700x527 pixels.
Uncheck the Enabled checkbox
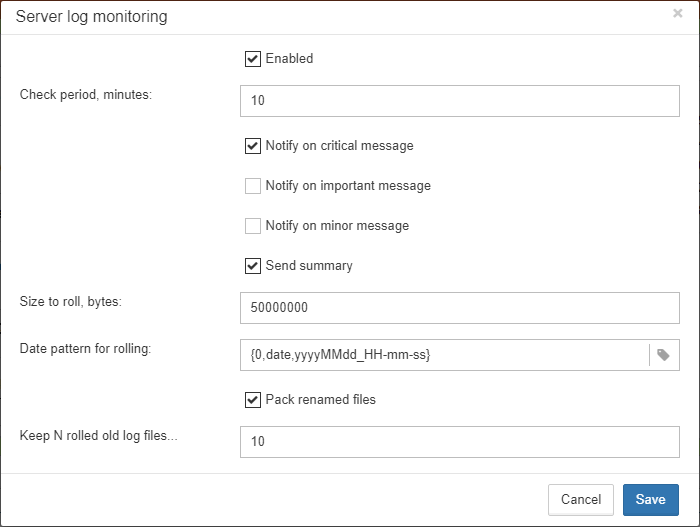253,59
